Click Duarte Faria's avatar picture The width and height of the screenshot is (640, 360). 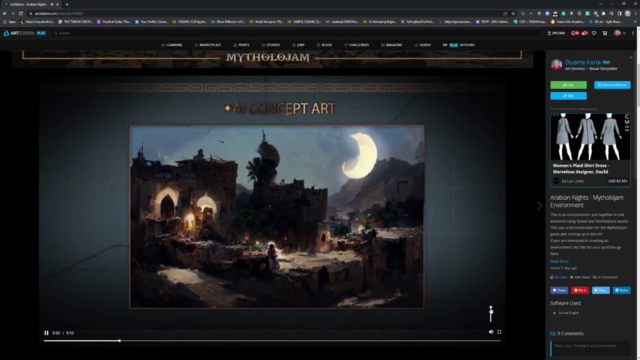click(x=556, y=64)
